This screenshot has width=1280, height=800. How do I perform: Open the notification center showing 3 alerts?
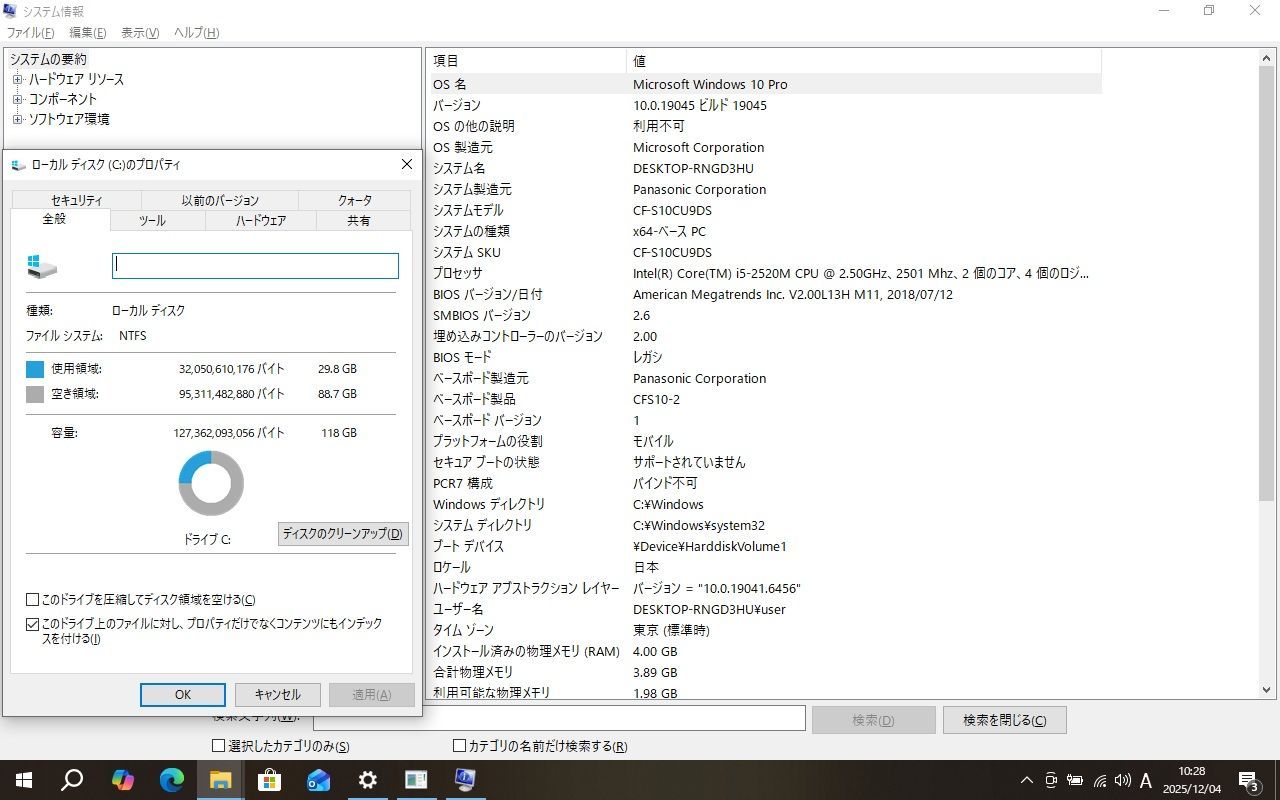point(1248,780)
